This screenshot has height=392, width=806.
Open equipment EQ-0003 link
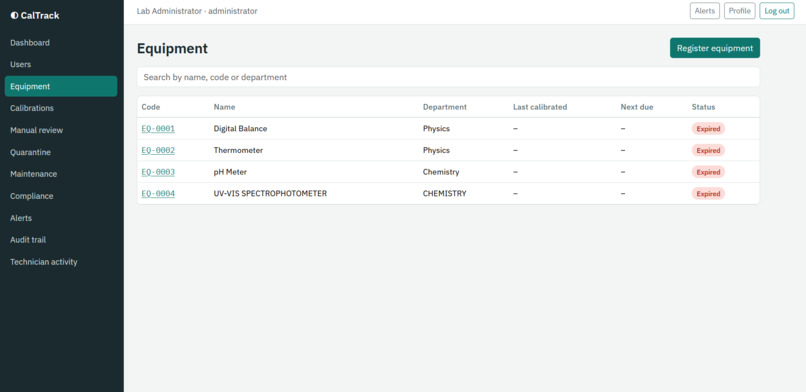[x=158, y=172]
